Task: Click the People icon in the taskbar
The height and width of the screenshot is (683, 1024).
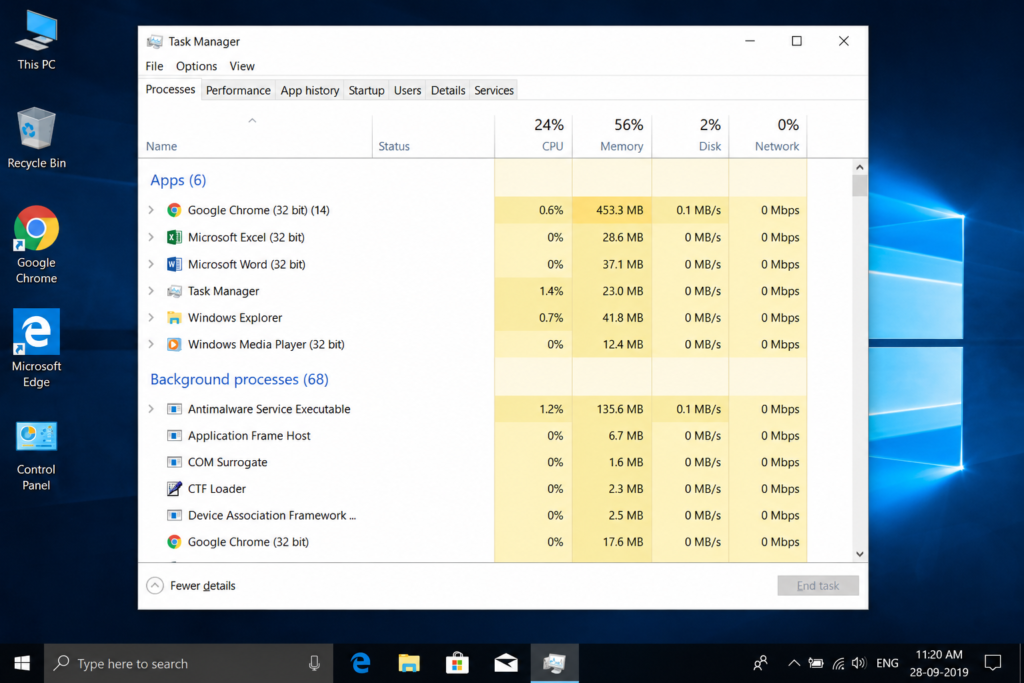Action: pos(760,663)
